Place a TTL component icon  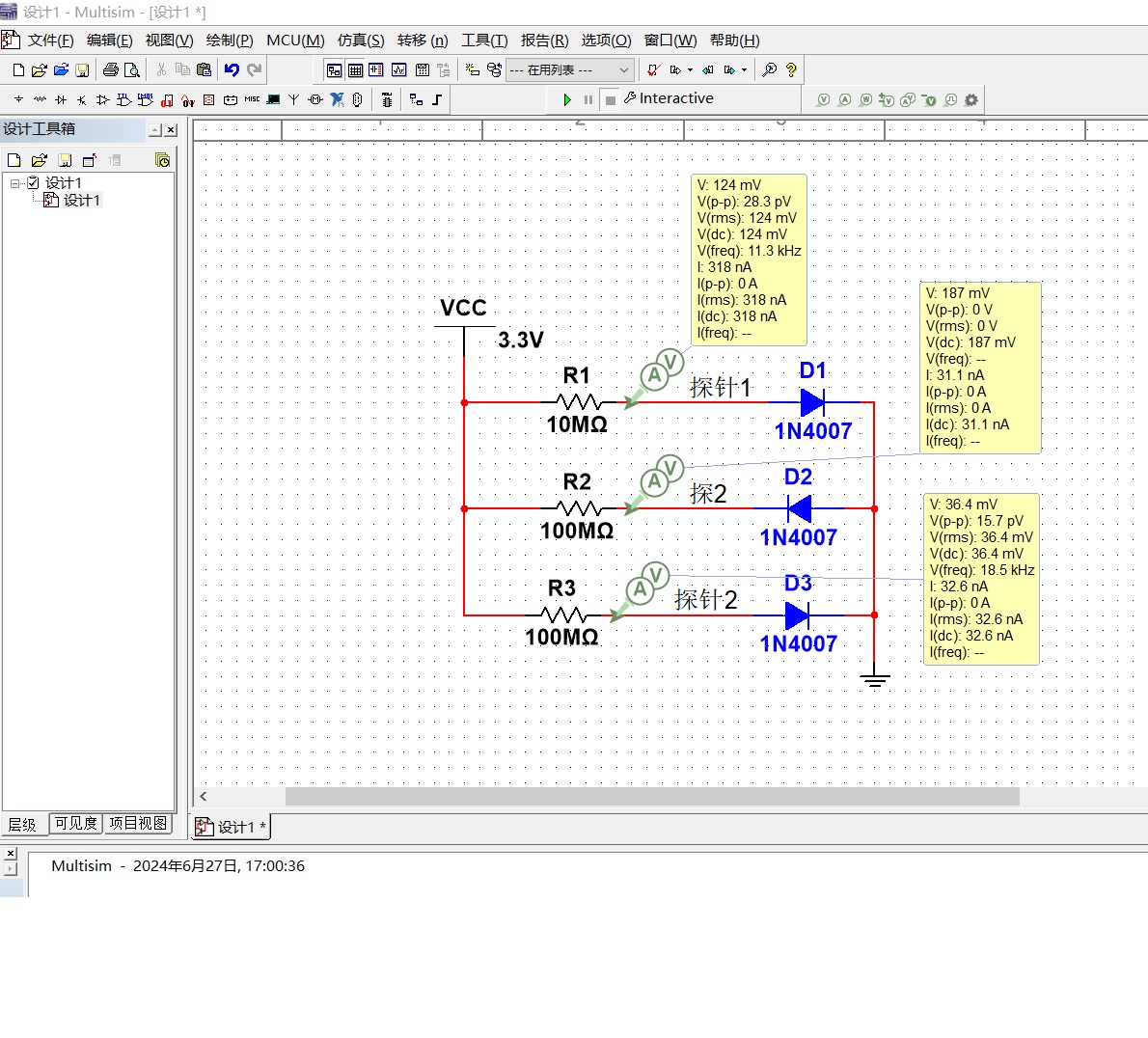pos(123,99)
